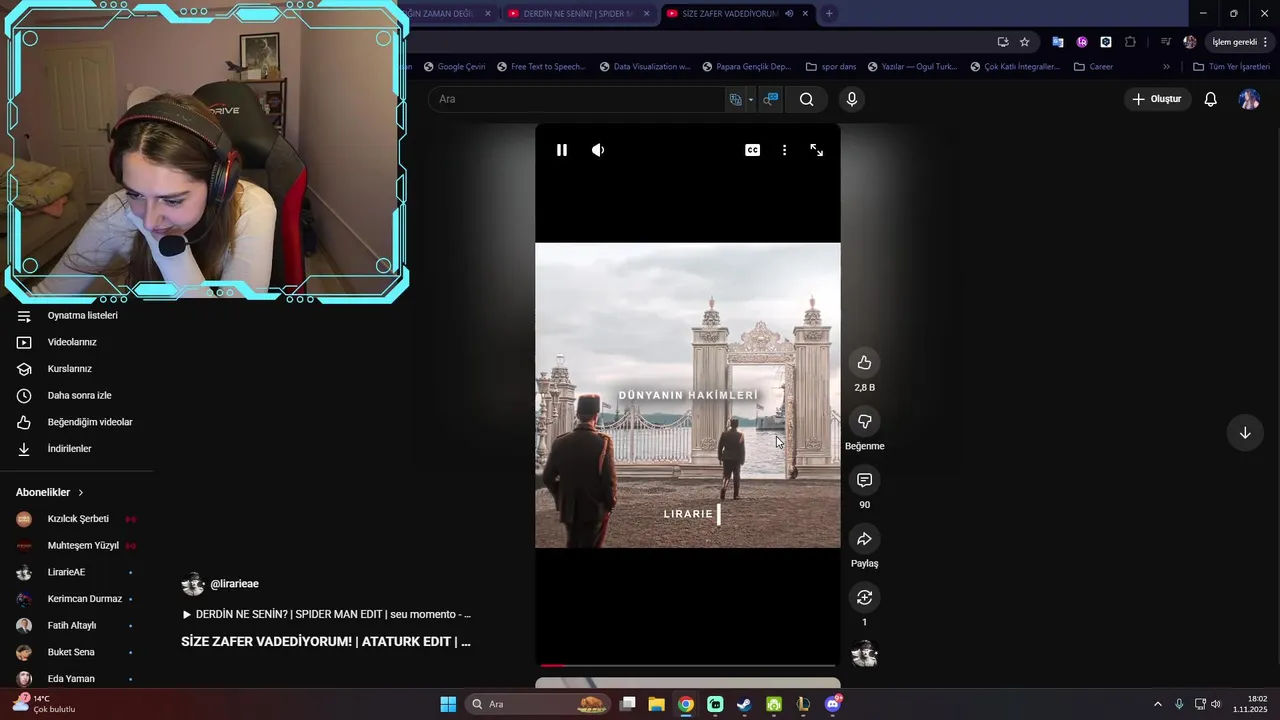
Task: Show hidden system tray icons
Action: point(1158,704)
